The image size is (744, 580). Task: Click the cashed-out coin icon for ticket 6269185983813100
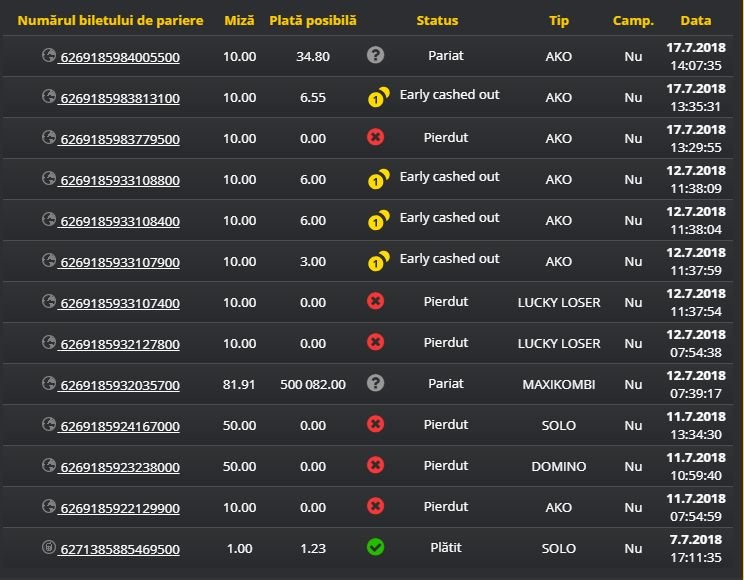[x=376, y=98]
